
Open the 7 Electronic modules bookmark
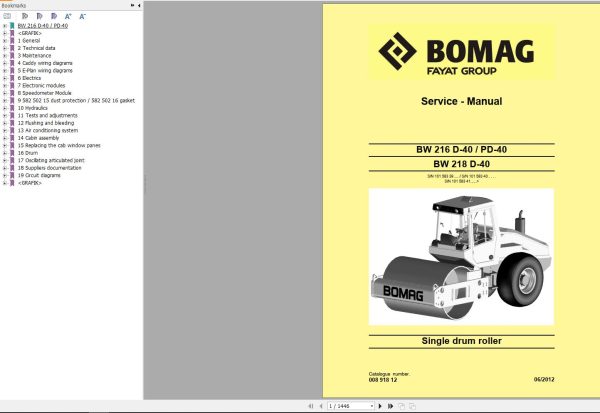41,85
